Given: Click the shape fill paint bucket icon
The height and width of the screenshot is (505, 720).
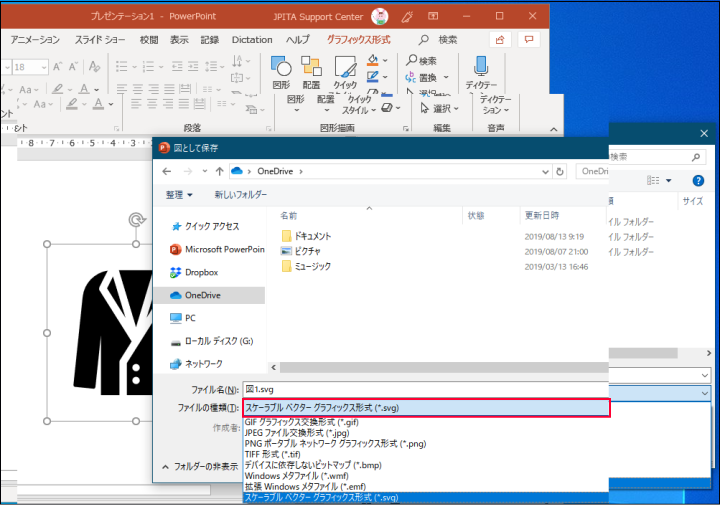Looking at the screenshot, I should 373,60.
